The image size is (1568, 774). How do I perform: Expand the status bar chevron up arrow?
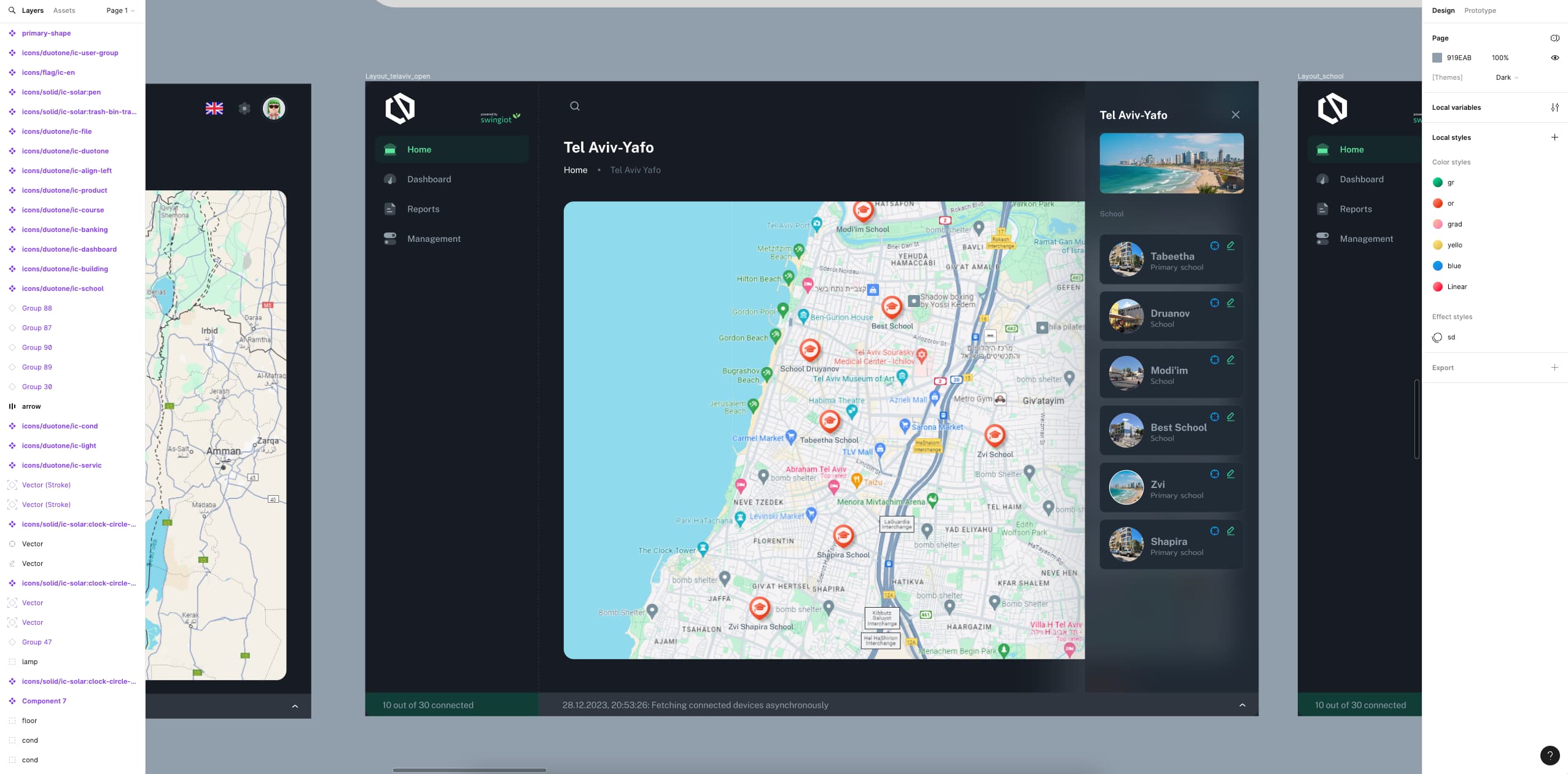1242,705
